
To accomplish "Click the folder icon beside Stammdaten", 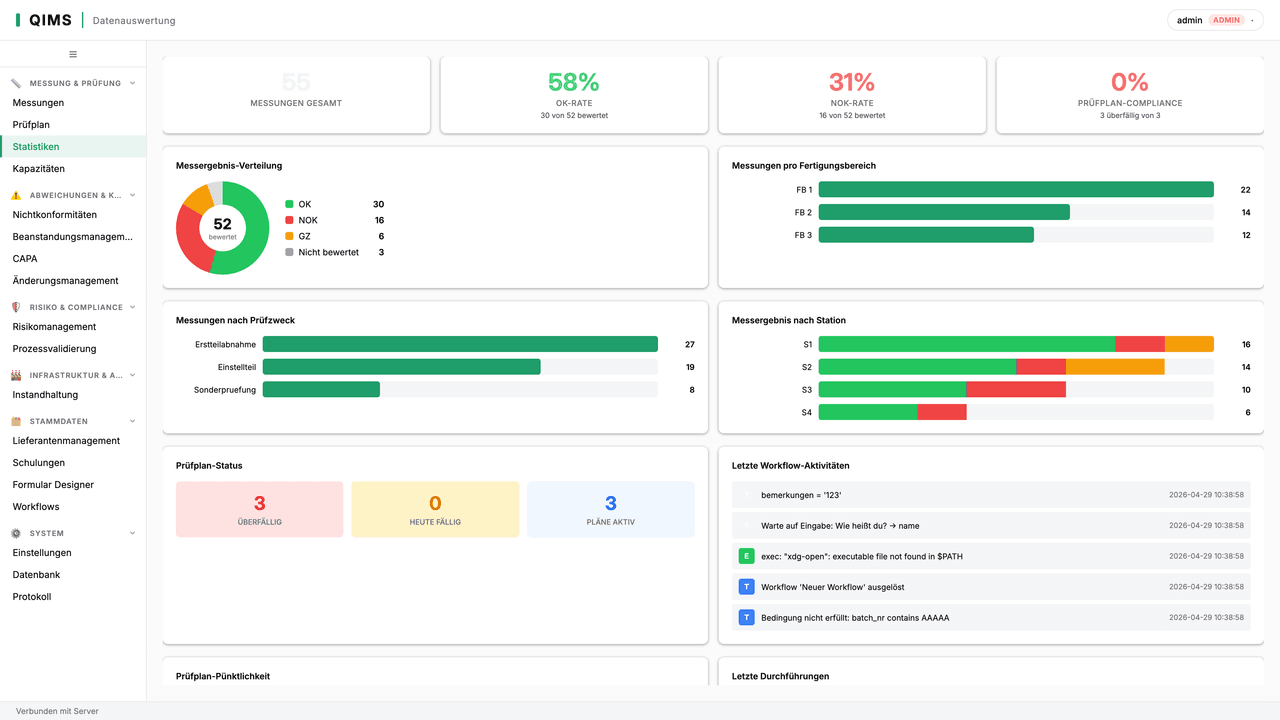I will pyautogui.click(x=16, y=421).
